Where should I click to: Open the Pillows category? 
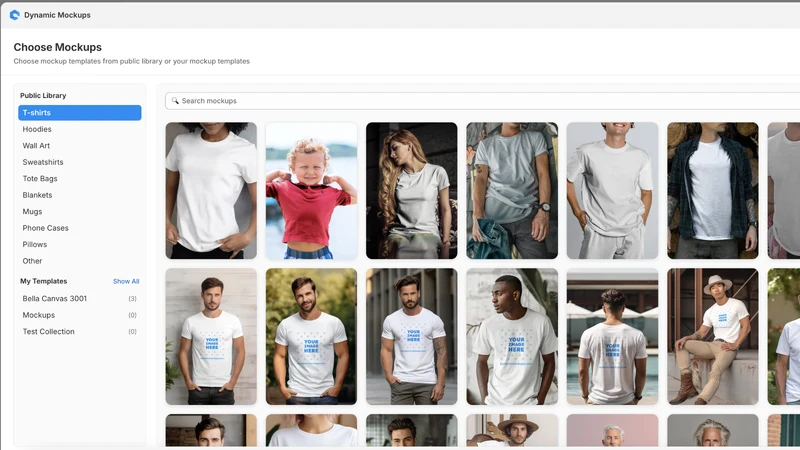pos(80,244)
